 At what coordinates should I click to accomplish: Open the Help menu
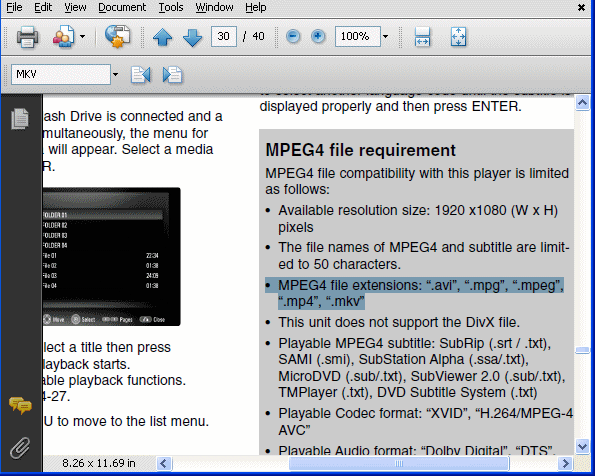point(255,7)
